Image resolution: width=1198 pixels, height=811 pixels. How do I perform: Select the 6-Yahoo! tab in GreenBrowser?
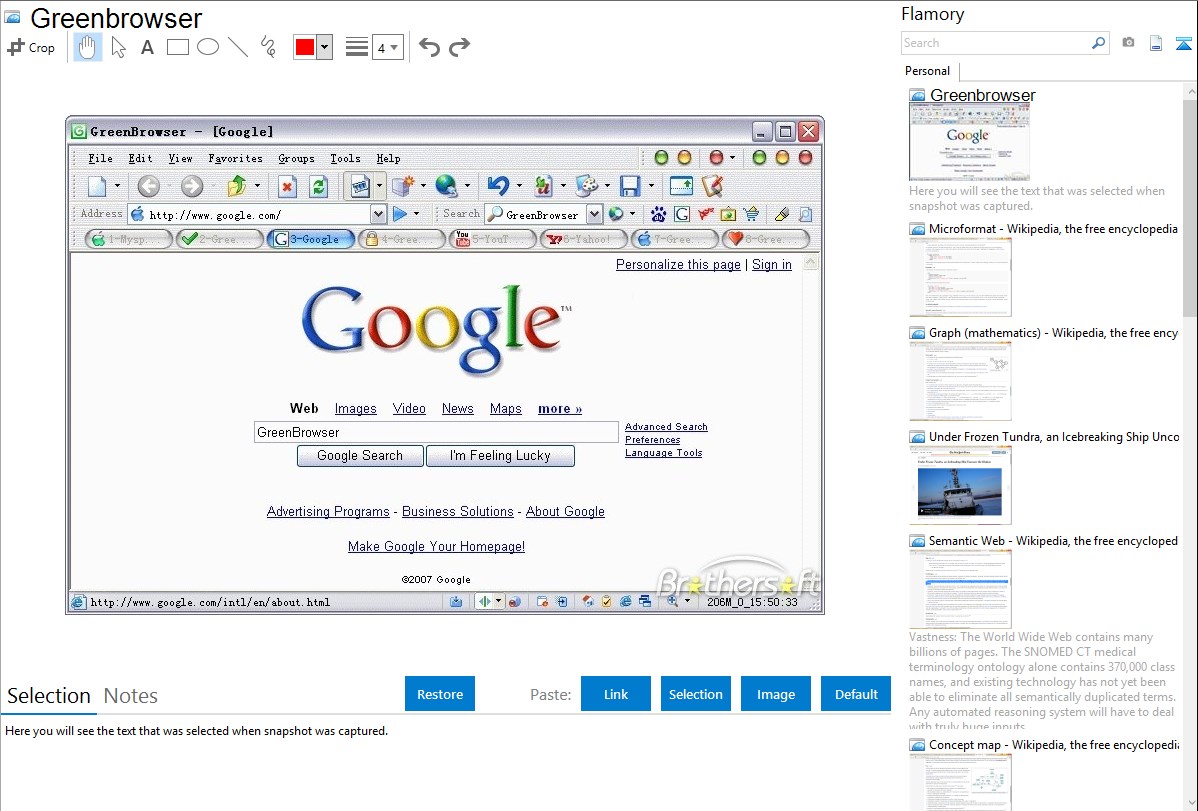click(584, 239)
